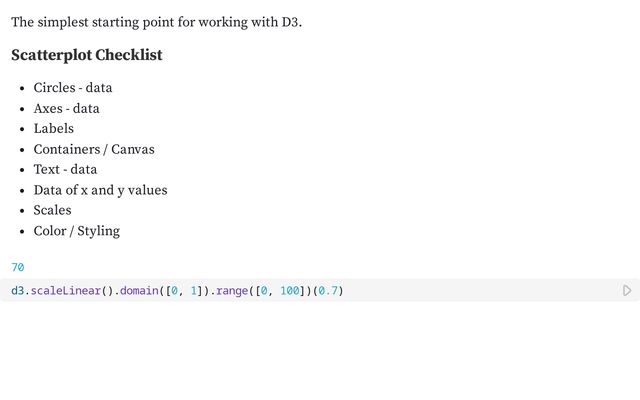Click the 'Data of x and y values' item

click(x=100, y=190)
